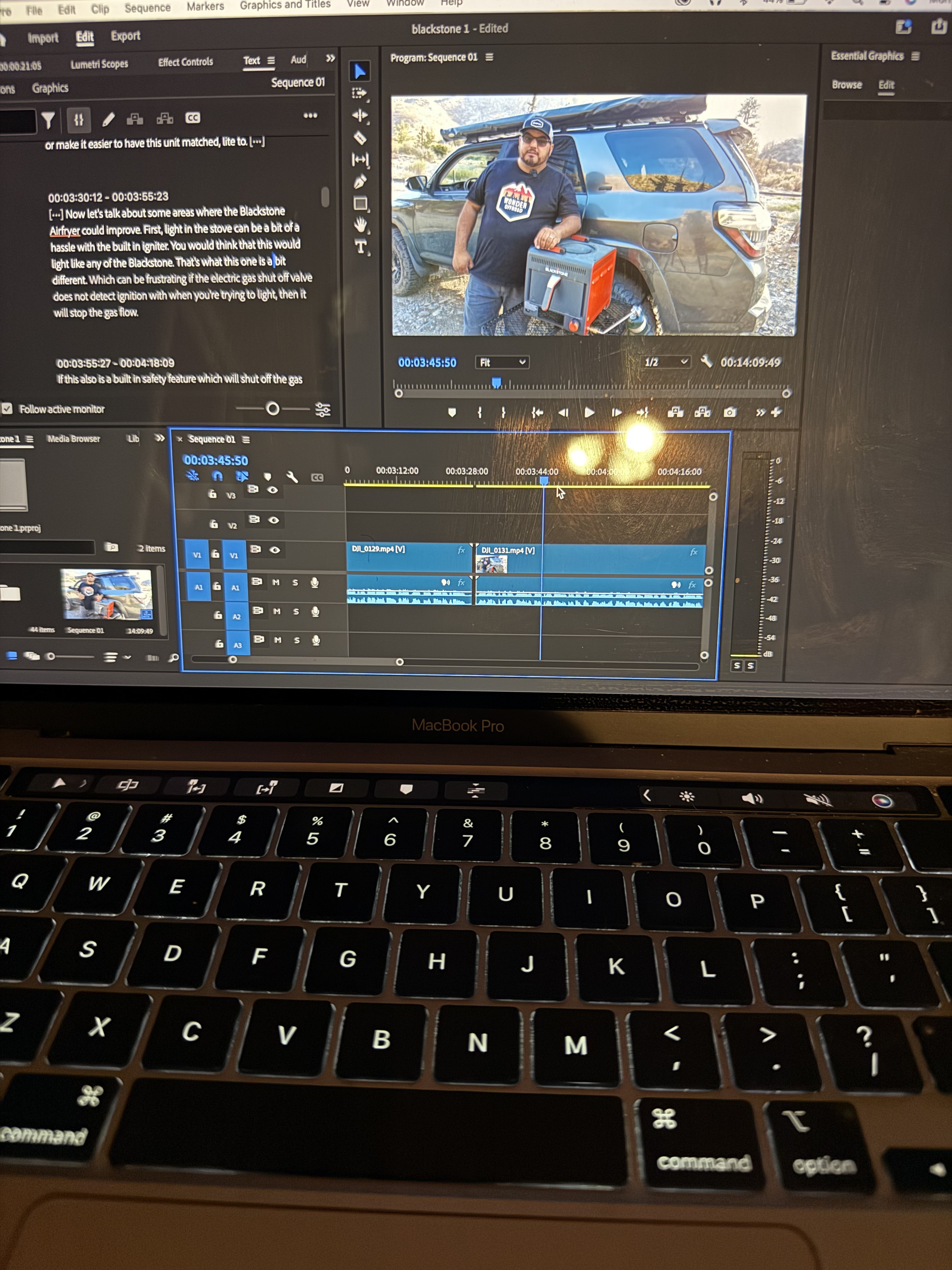Click the Lift button in Program monitor
The width and height of the screenshot is (952, 1270).
point(675,412)
